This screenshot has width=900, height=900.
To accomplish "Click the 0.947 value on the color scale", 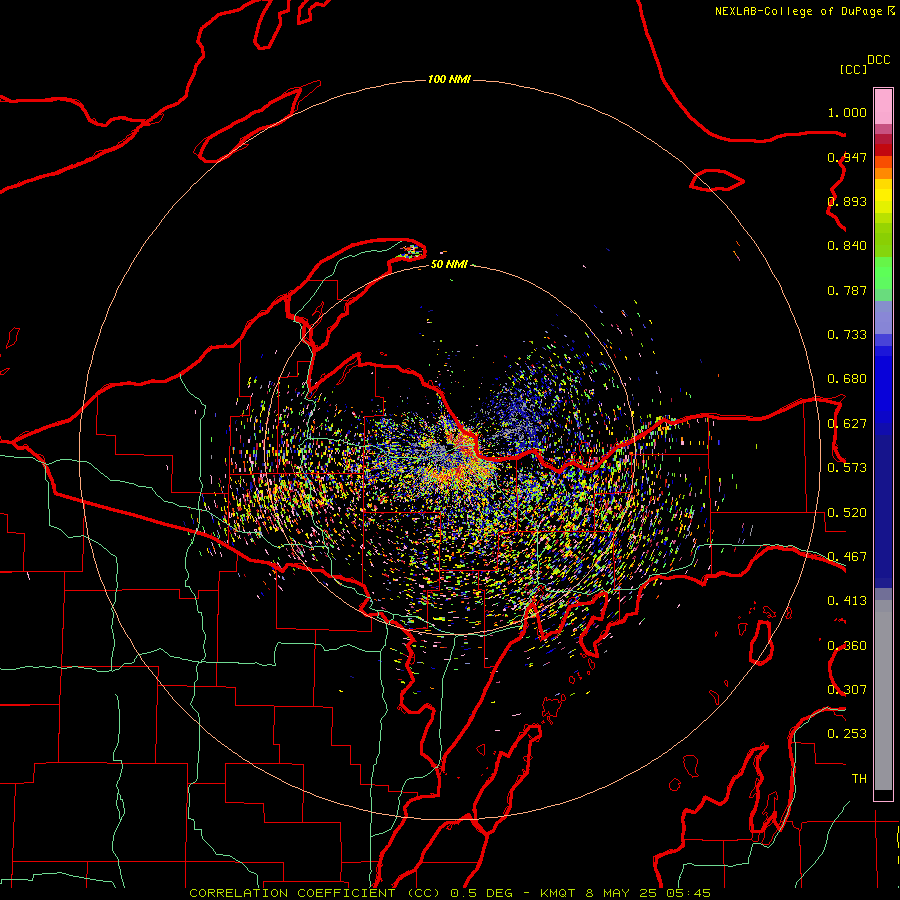I will (x=847, y=157).
